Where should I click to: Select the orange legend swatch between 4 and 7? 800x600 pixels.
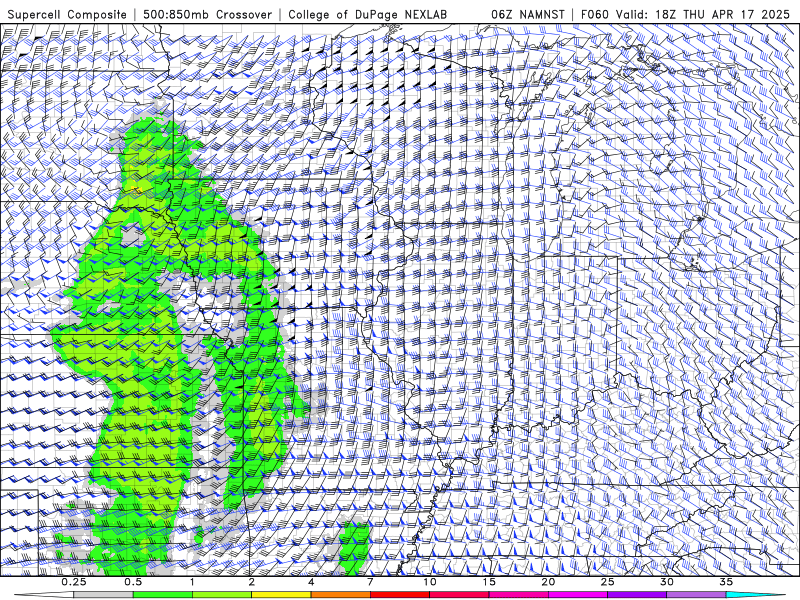340,594
